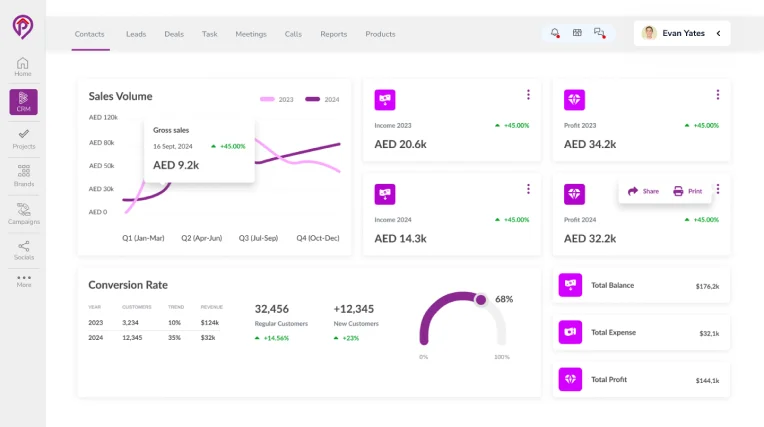The image size is (764, 427).
Task: Open the notifications bell icon
Action: (555, 33)
